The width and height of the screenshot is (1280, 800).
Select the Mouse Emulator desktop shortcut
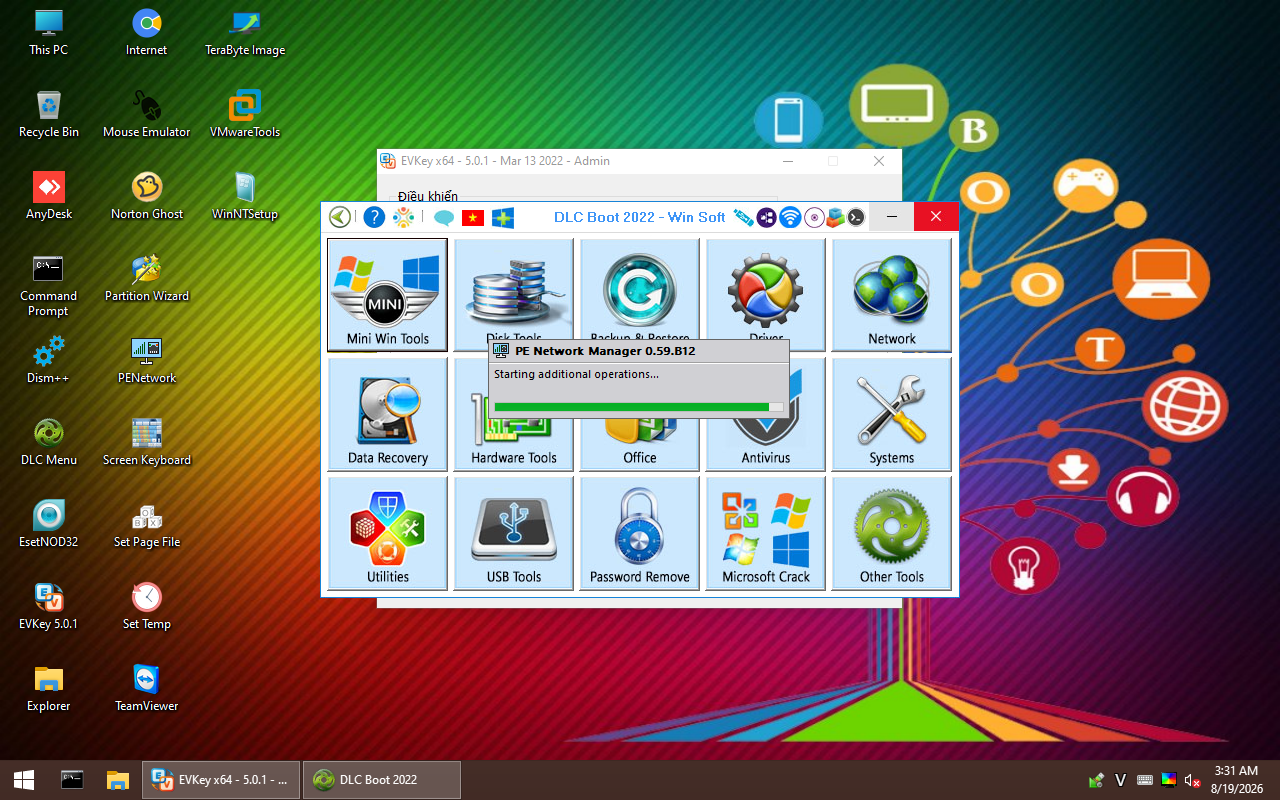147,114
